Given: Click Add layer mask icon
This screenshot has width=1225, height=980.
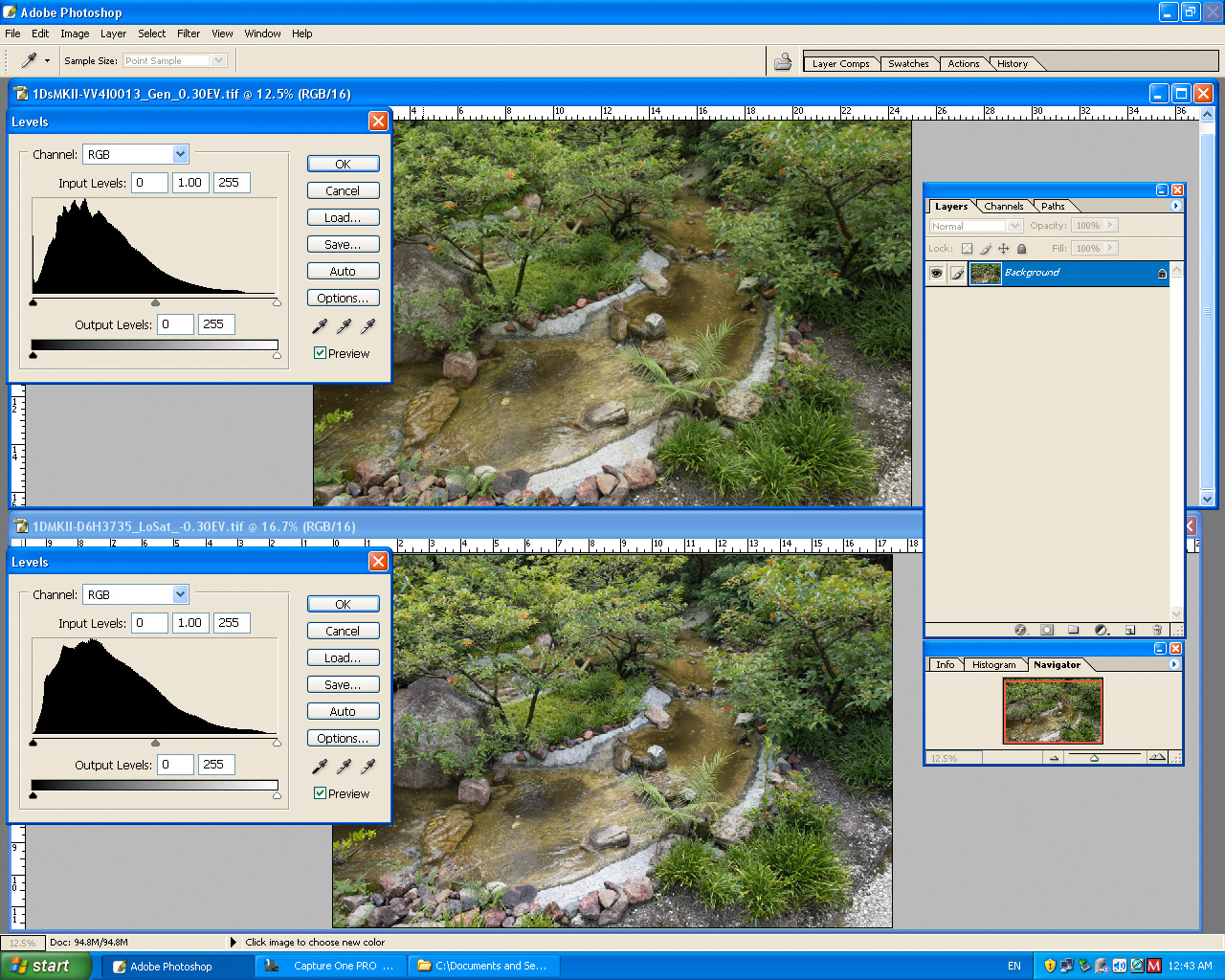Looking at the screenshot, I should point(1047,630).
